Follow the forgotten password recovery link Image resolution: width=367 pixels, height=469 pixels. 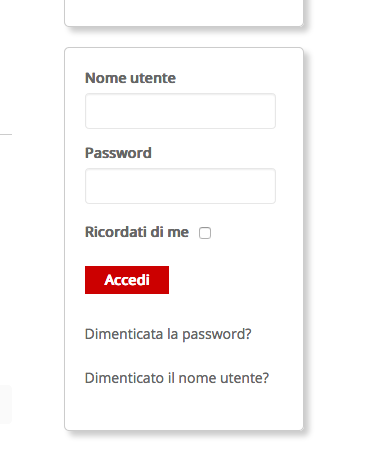click(168, 334)
